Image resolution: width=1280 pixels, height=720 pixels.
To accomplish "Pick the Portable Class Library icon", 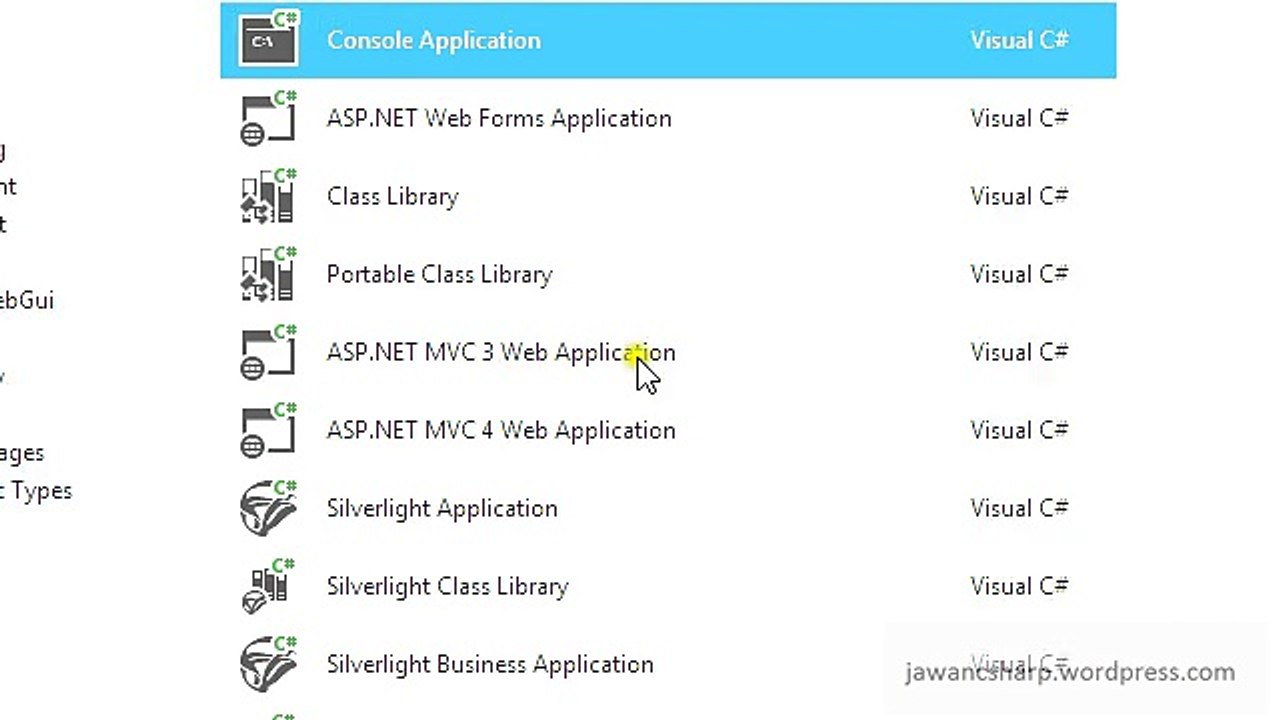I will point(269,274).
